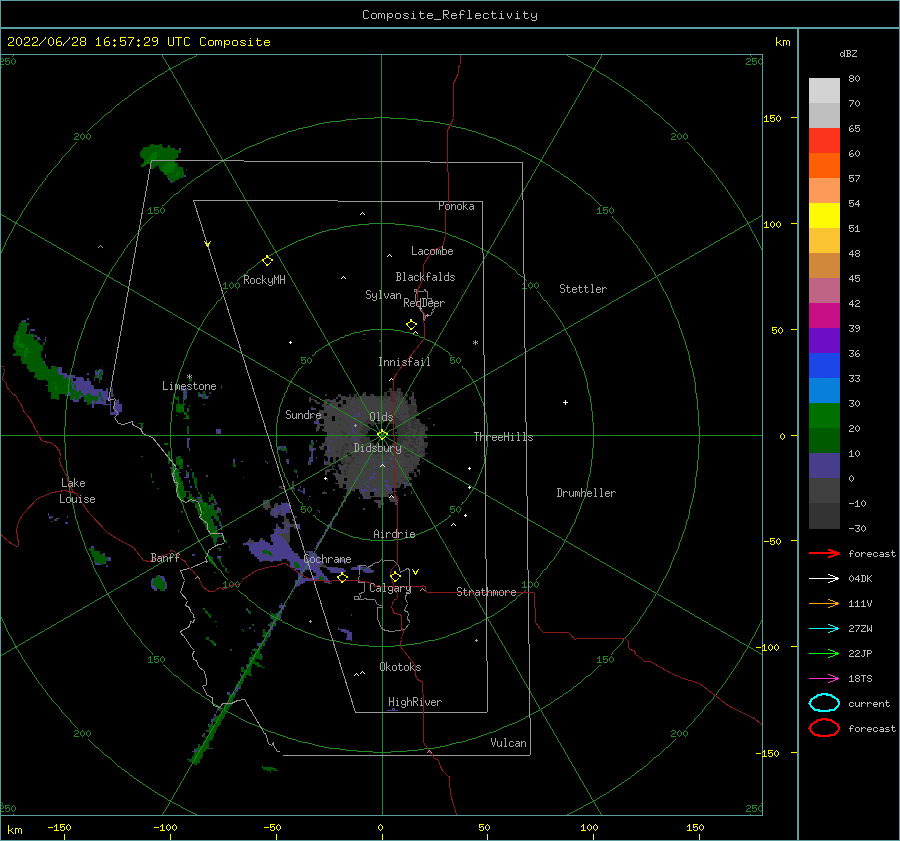This screenshot has height=841, width=900.
Task: Click the Blackfalds city label
Action: click(x=425, y=277)
